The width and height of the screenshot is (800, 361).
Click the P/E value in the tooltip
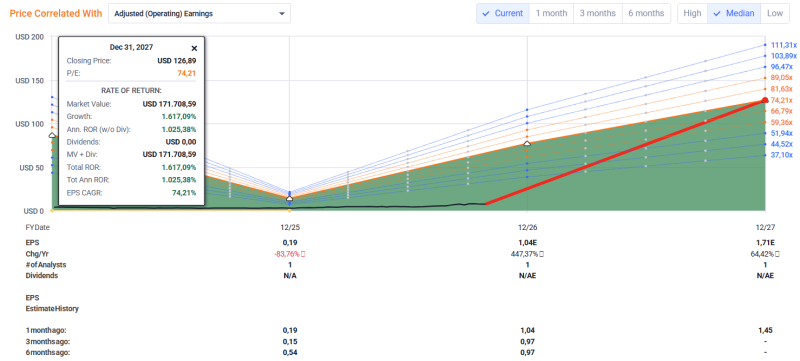(187, 73)
